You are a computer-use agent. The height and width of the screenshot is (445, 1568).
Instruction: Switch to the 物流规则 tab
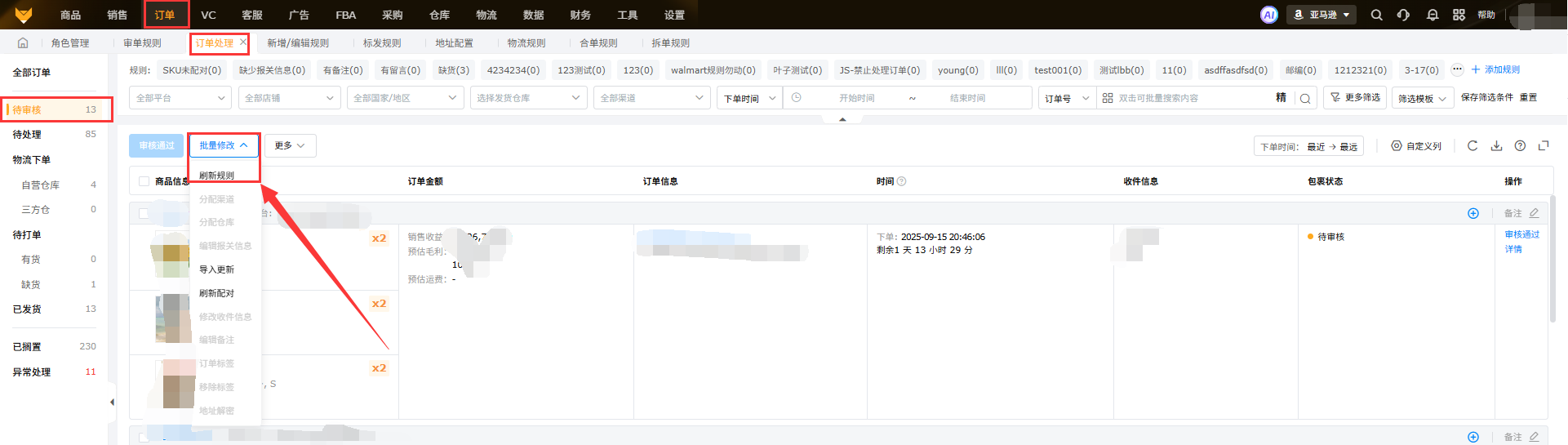click(x=526, y=42)
